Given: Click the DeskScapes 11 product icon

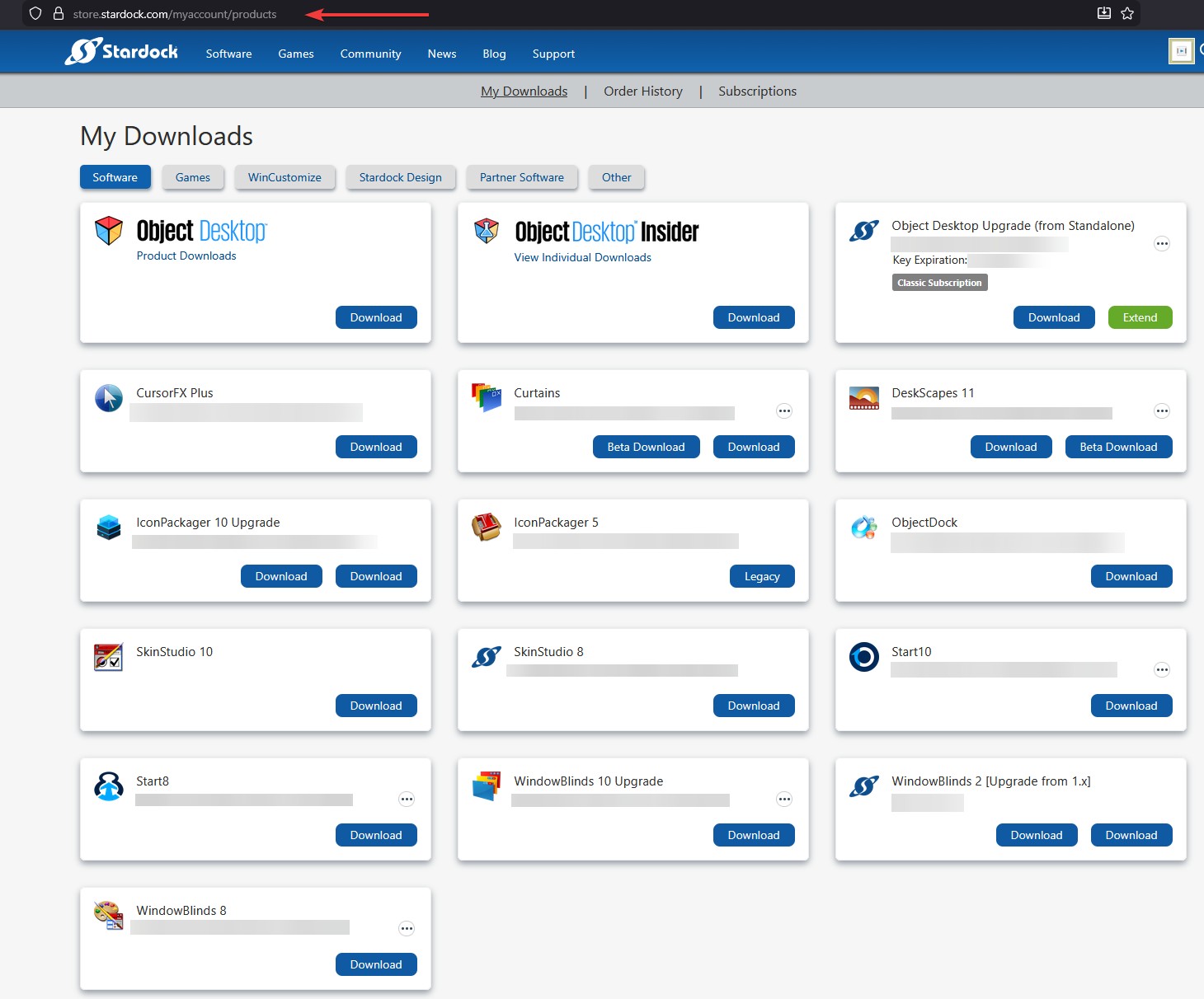Looking at the screenshot, I should tap(863, 398).
